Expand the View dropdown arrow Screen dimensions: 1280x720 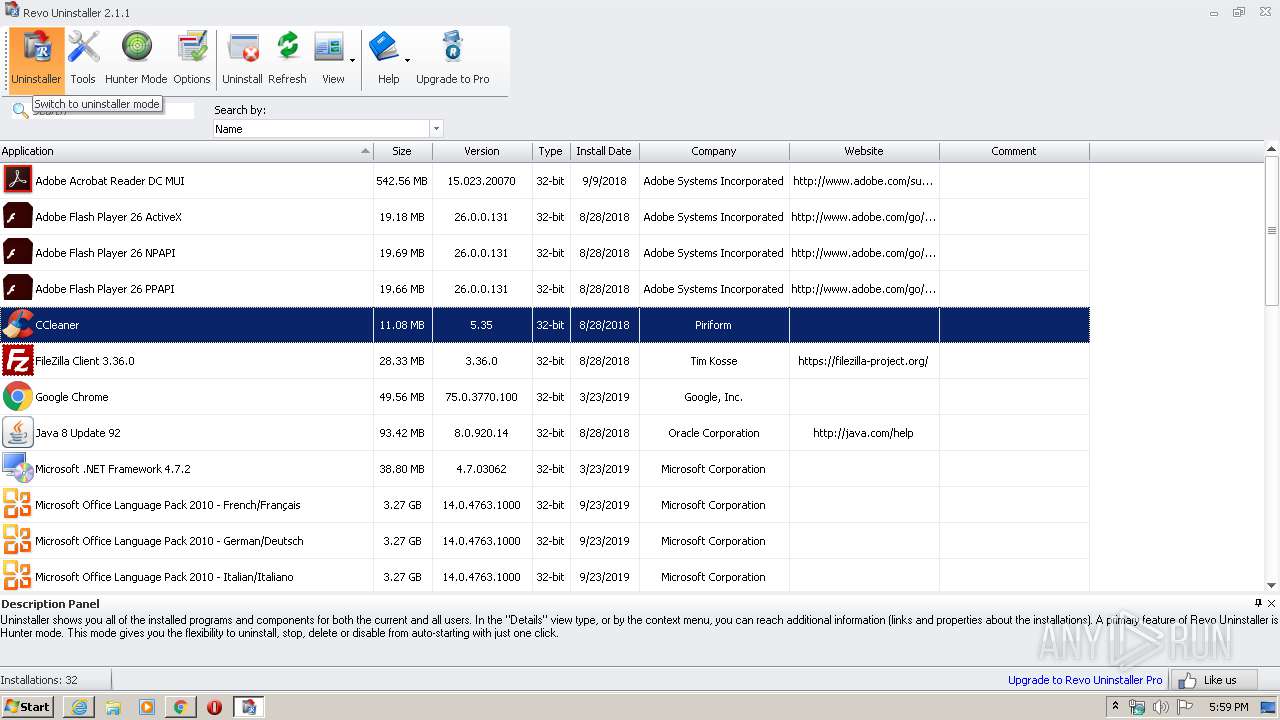(x=352, y=60)
